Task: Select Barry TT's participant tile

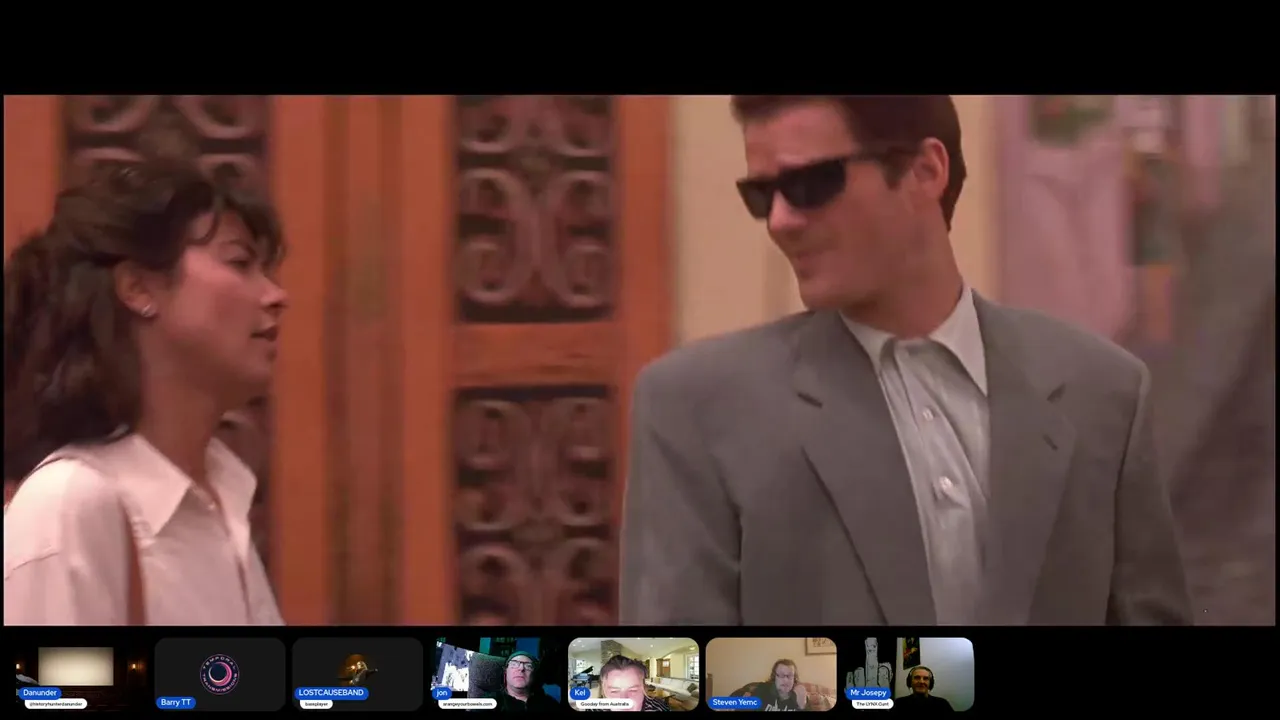Action: coord(219,674)
